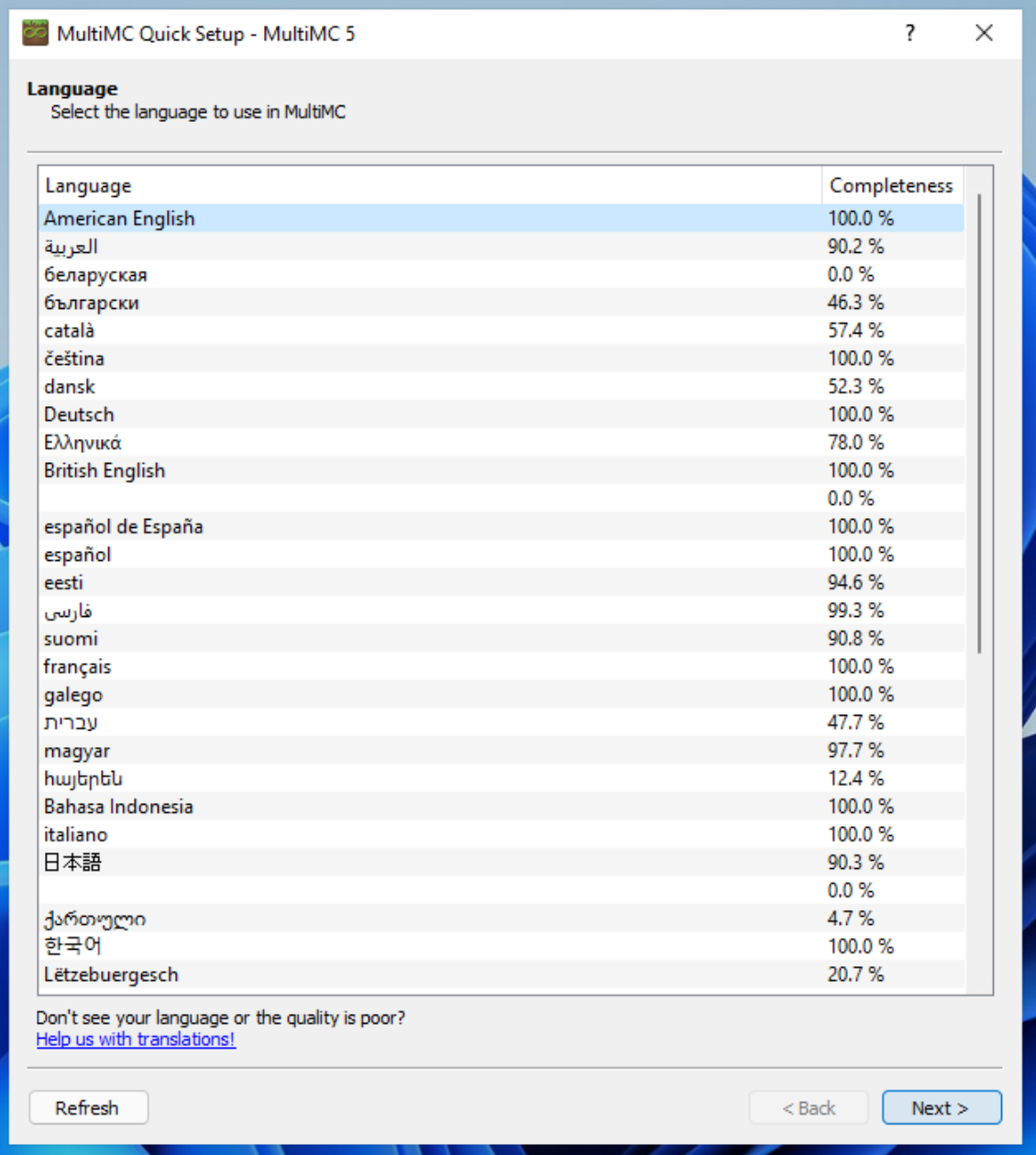Select Lëtzebuergesch language entry
This screenshot has width=1036, height=1155.
(111, 974)
